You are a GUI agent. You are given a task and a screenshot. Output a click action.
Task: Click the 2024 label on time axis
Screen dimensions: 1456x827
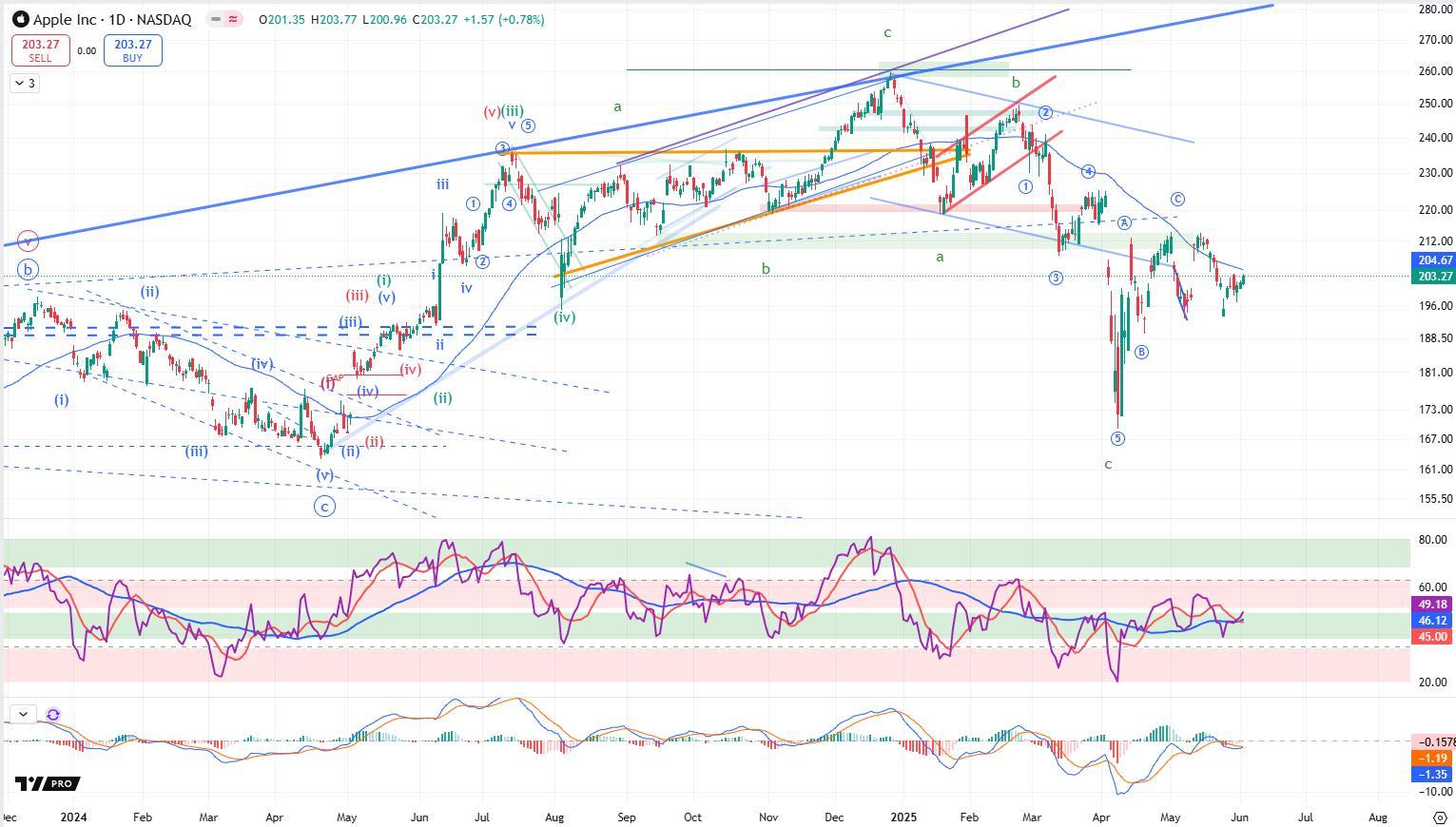pyautogui.click(x=73, y=817)
